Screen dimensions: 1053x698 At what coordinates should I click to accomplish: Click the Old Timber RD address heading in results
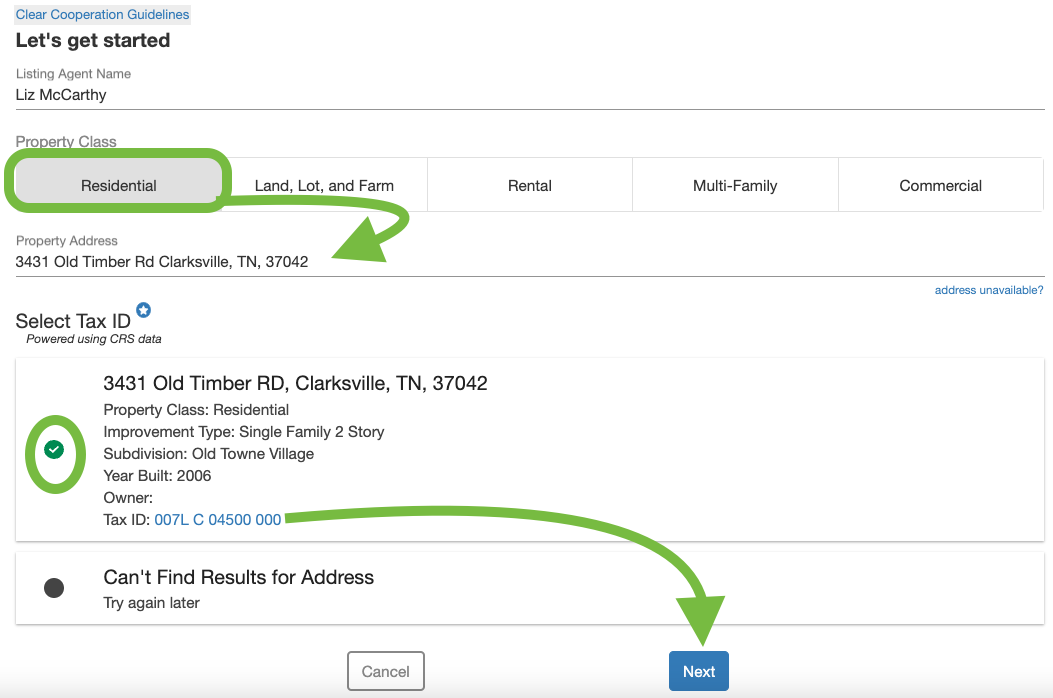(295, 383)
